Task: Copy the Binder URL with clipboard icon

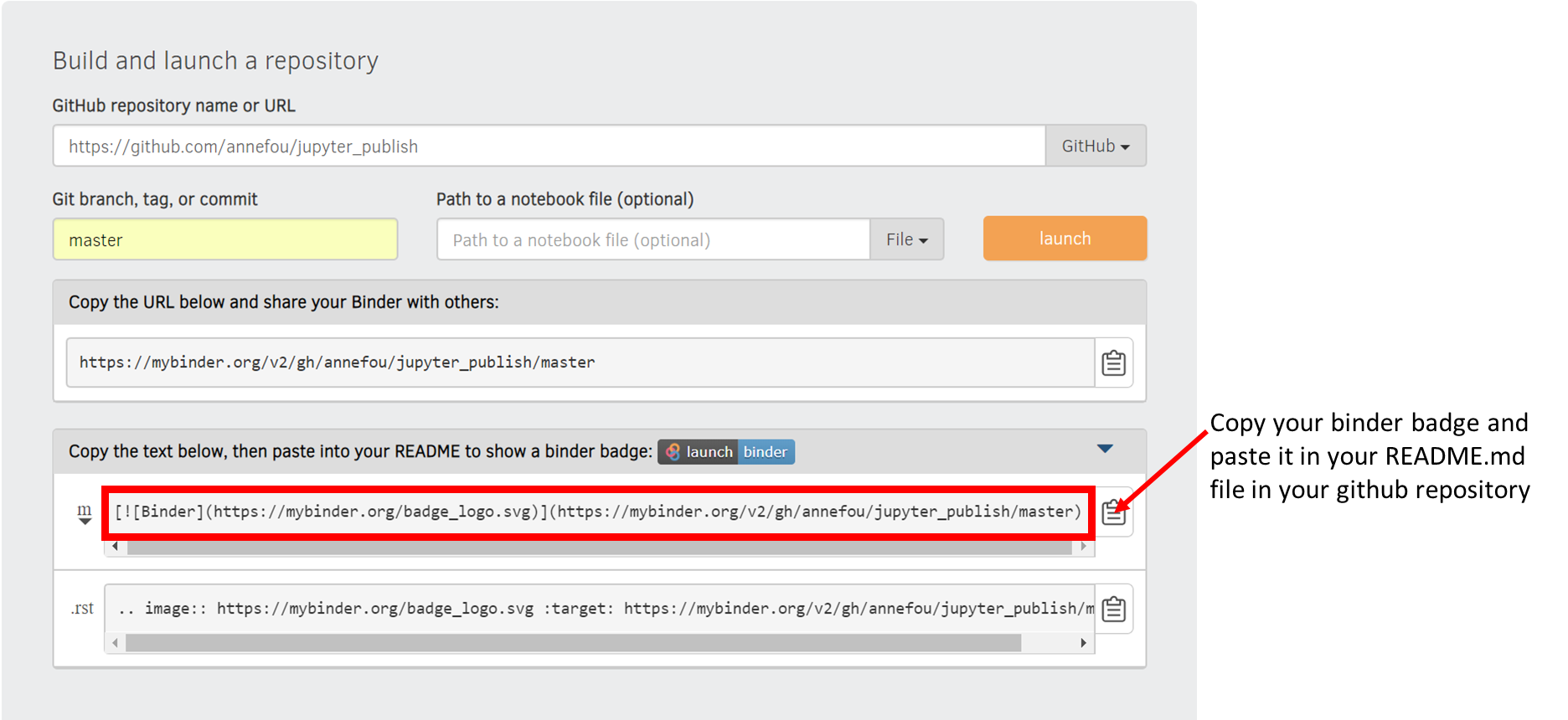Action: pos(1113,363)
